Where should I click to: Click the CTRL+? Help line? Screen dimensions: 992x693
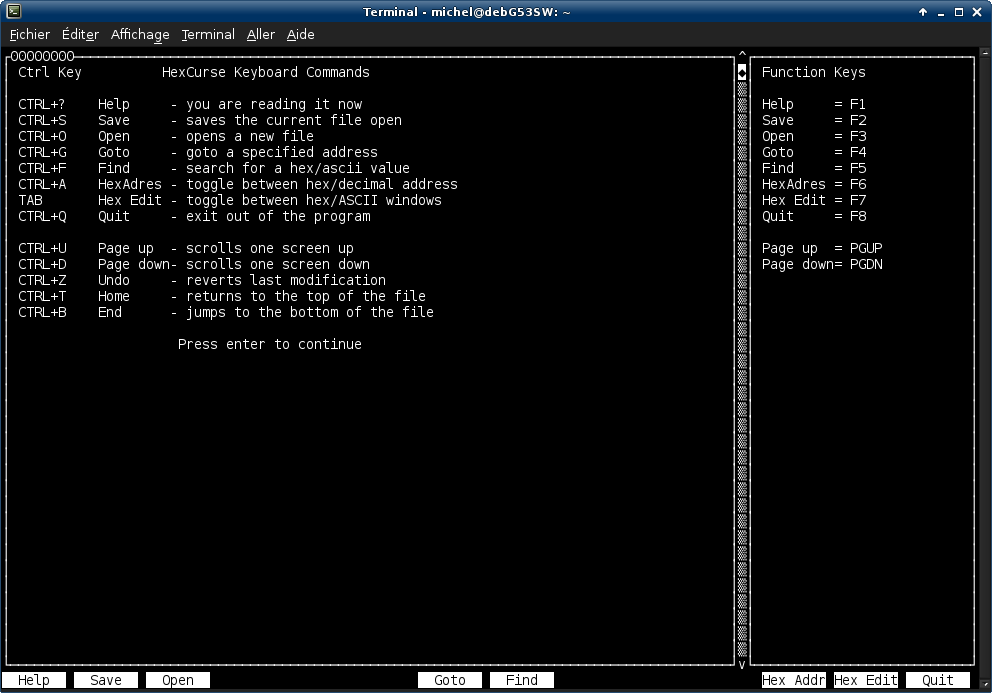tap(190, 104)
